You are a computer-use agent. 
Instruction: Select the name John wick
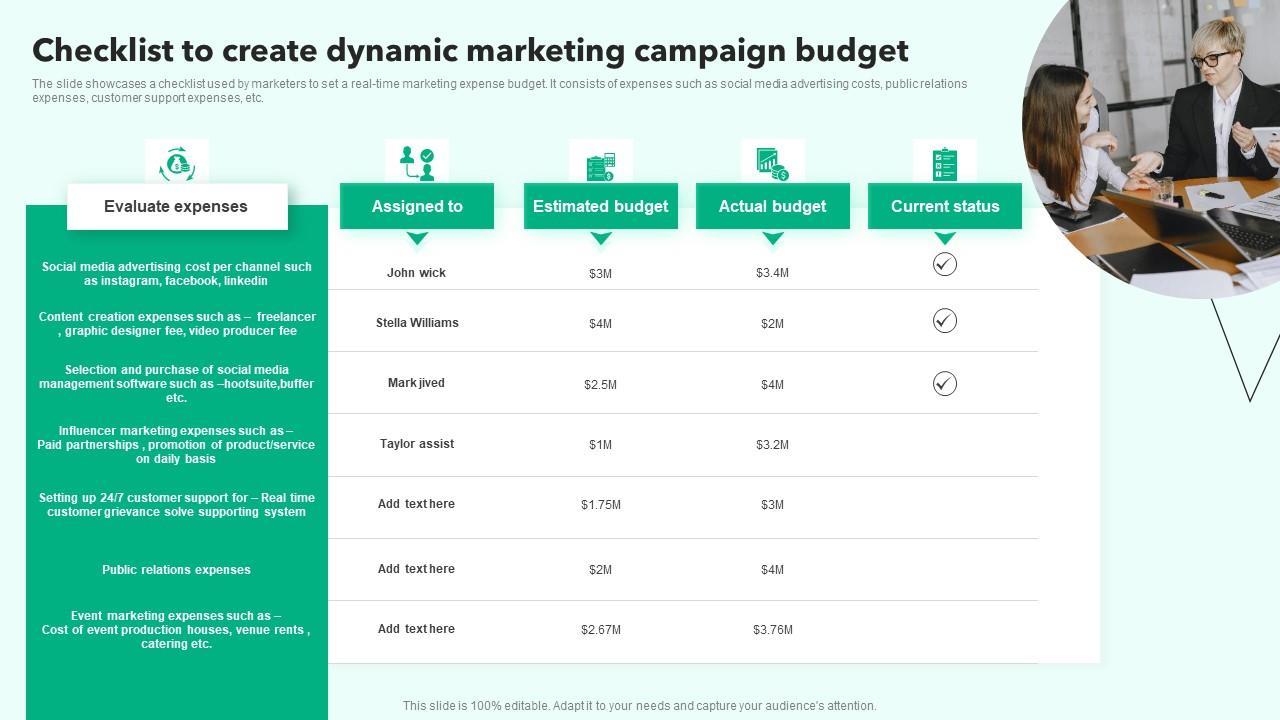pyautogui.click(x=416, y=273)
